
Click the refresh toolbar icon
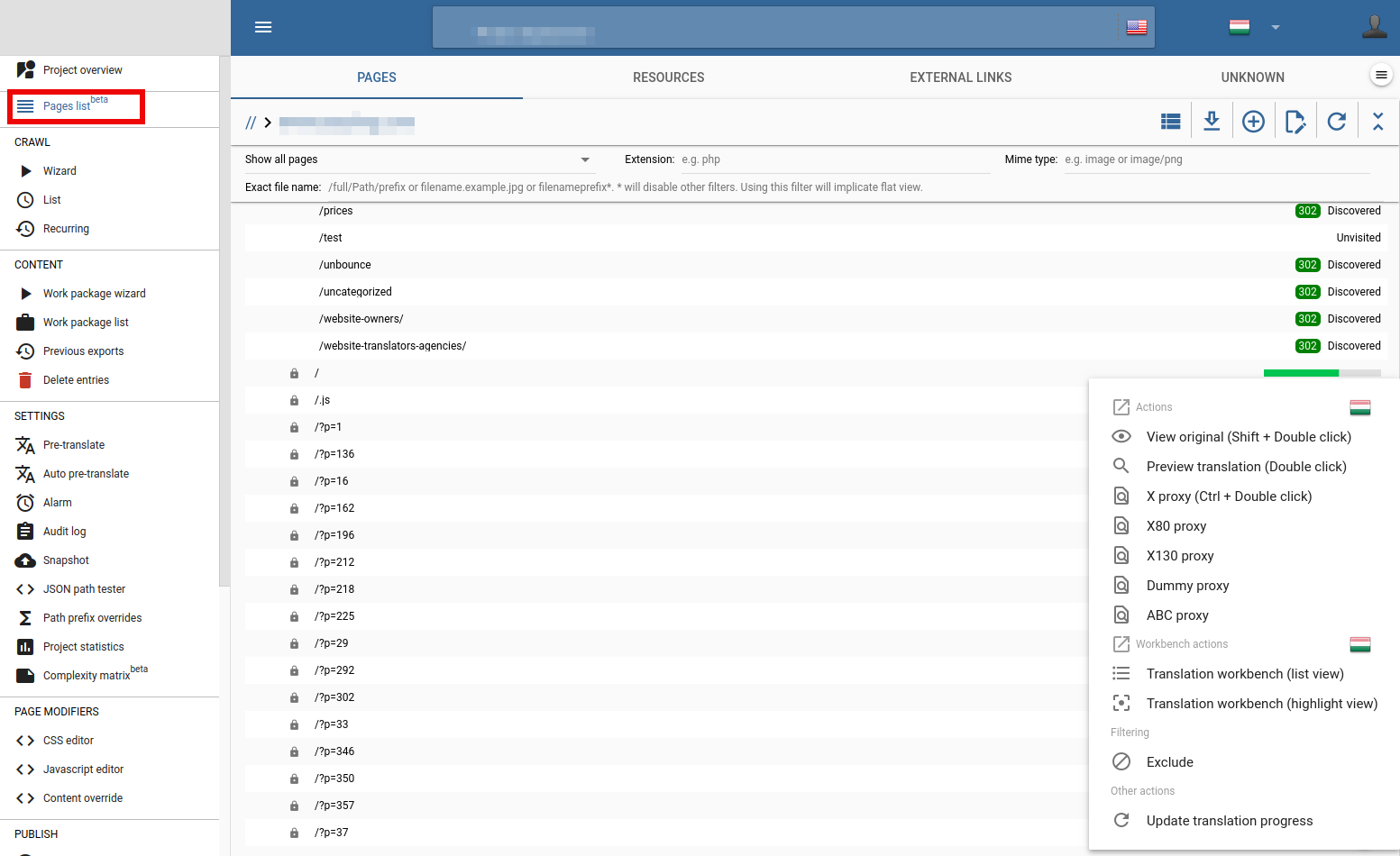tap(1337, 122)
